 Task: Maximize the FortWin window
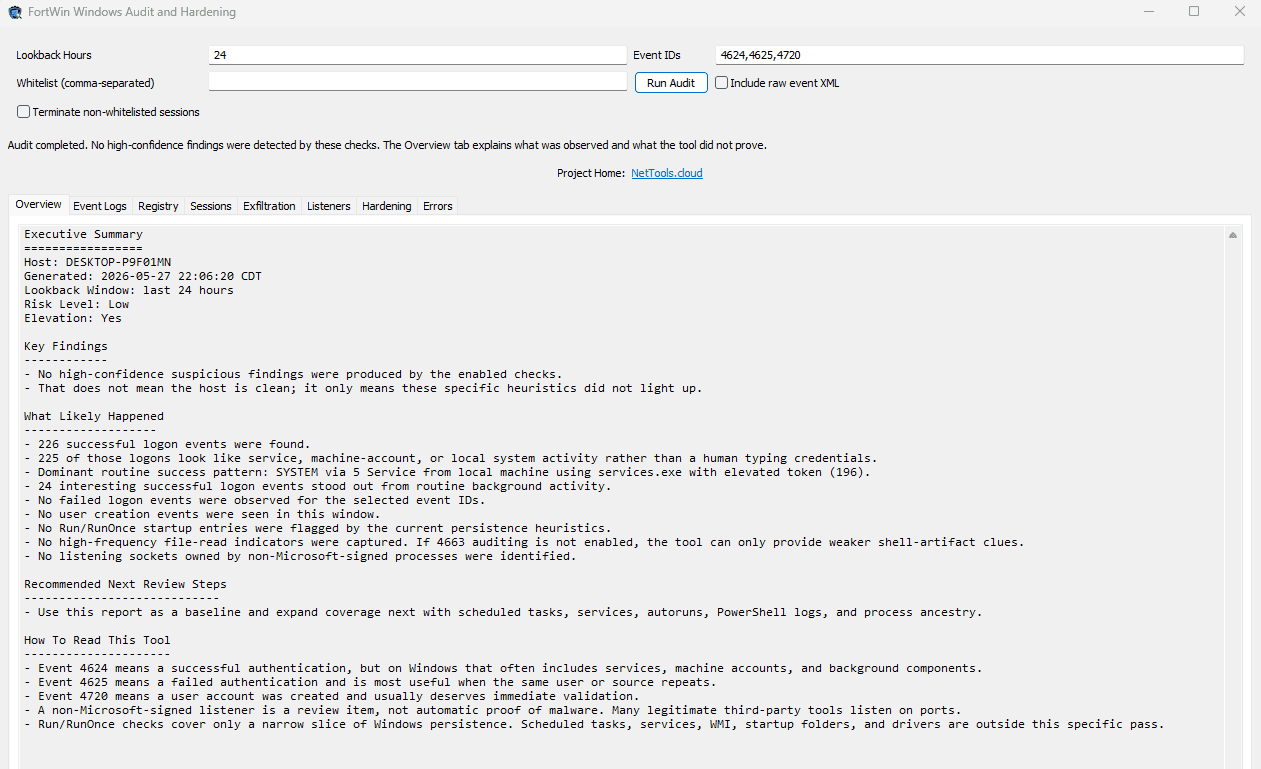tap(1194, 12)
